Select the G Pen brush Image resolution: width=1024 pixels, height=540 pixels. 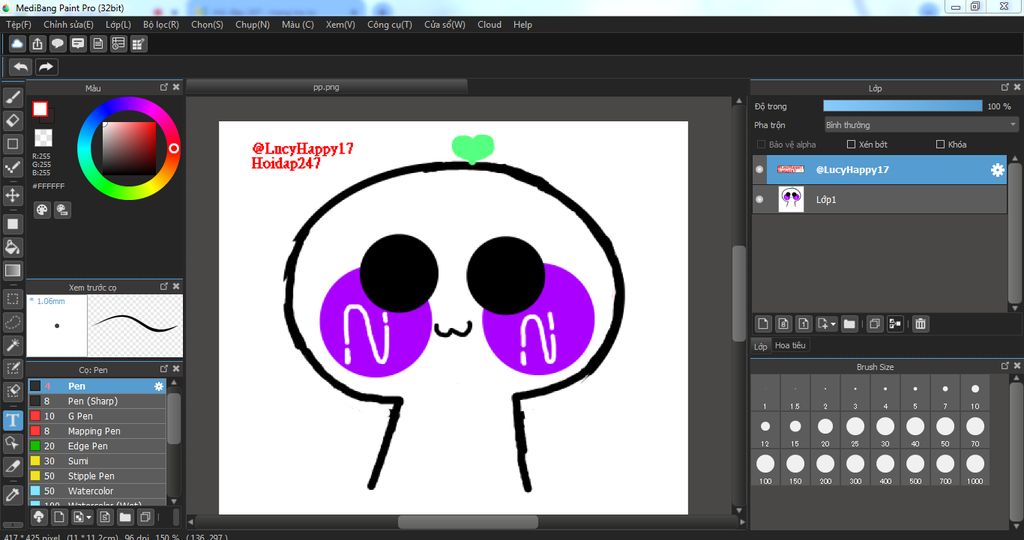(97, 416)
